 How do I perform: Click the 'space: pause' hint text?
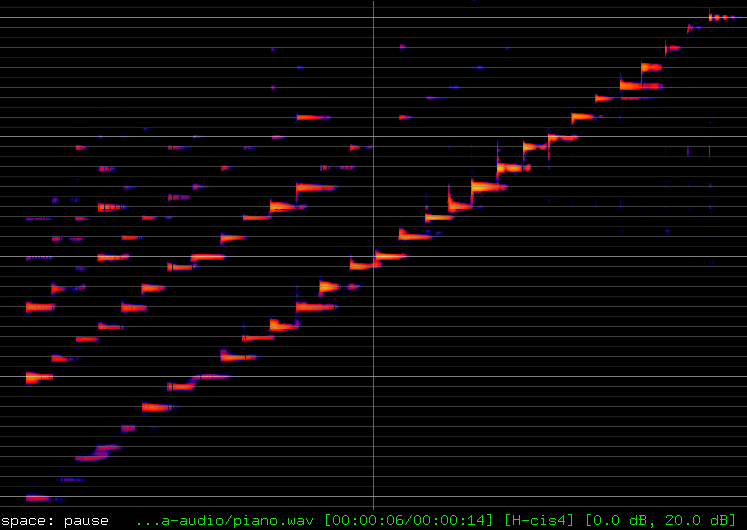pyautogui.click(x=55, y=521)
